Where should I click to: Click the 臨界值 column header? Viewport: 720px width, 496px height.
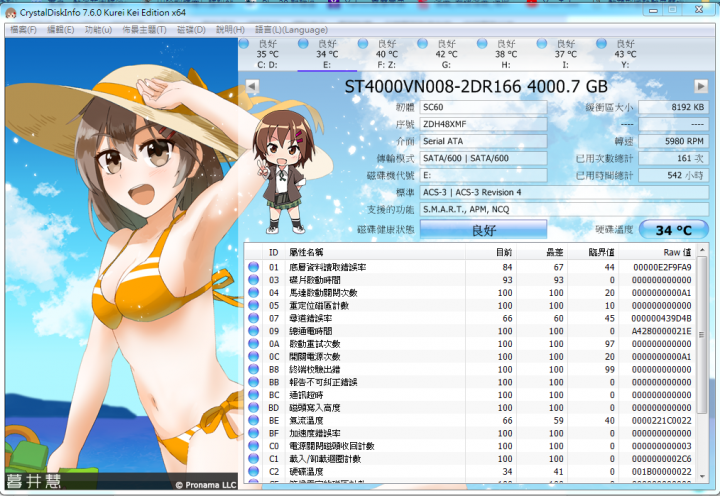(x=593, y=252)
